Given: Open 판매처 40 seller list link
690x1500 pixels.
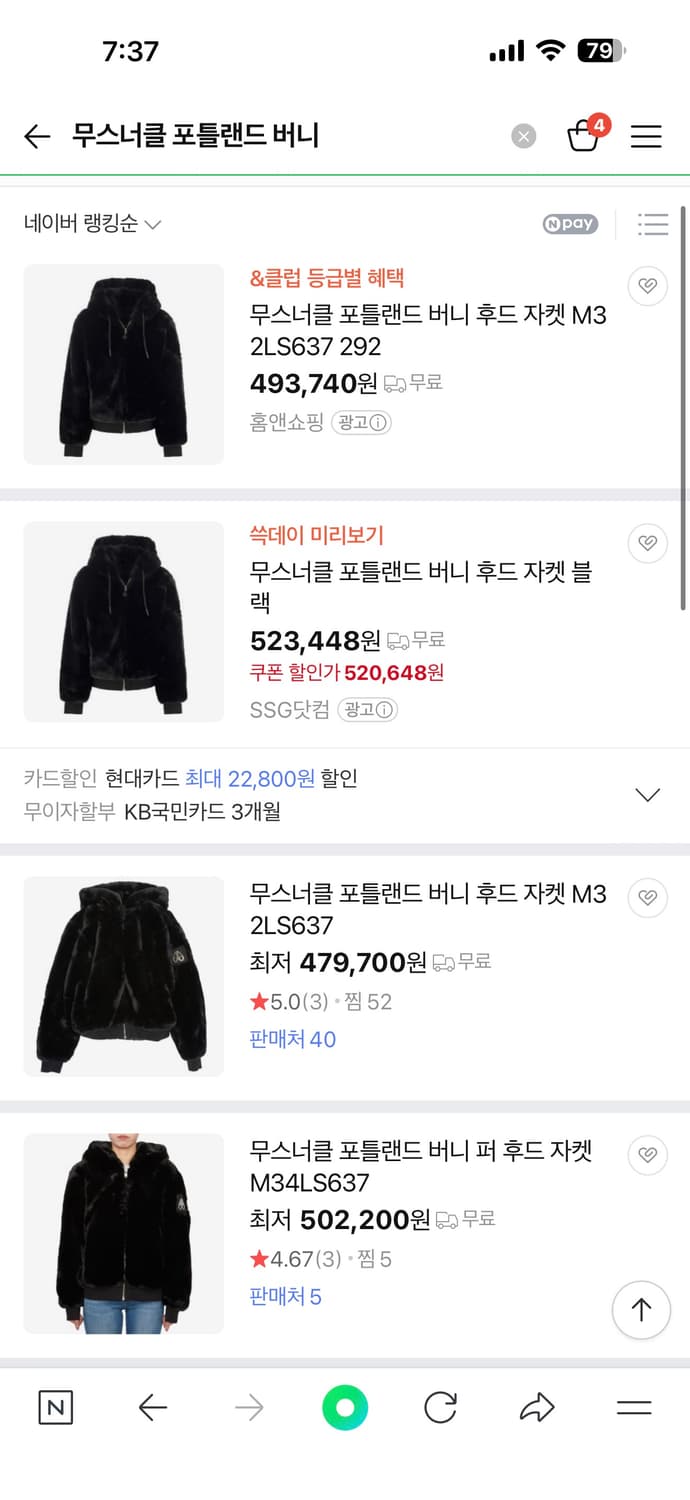Looking at the screenshot, I should 291,1041.
